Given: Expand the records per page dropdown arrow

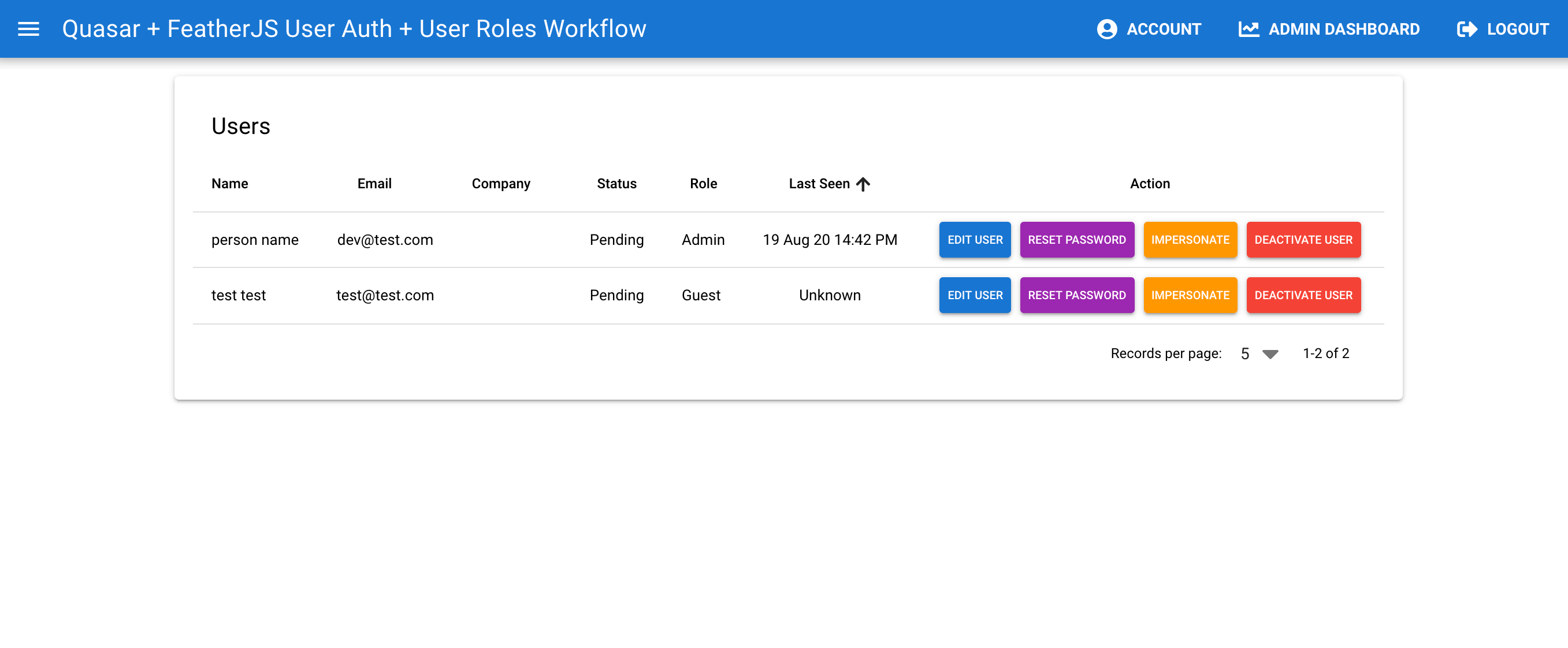Looking at the screenshot, I should pyautogui.click(x=1270, y=354).
